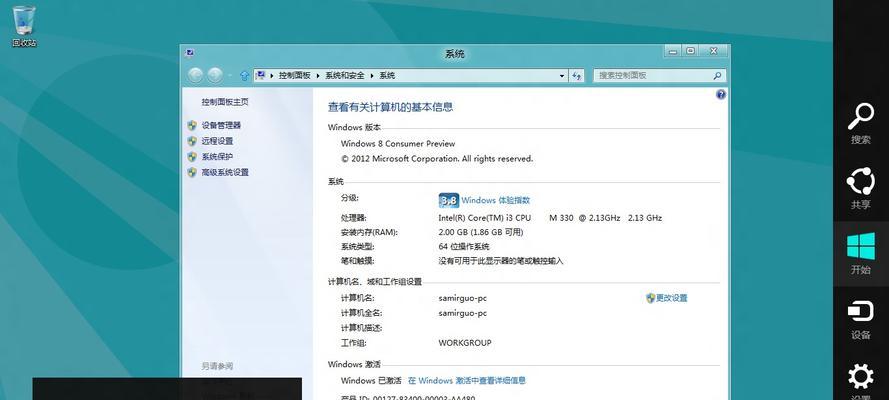Click the © 2012 Microsoft Corporation copyright text

click(437, 159)
